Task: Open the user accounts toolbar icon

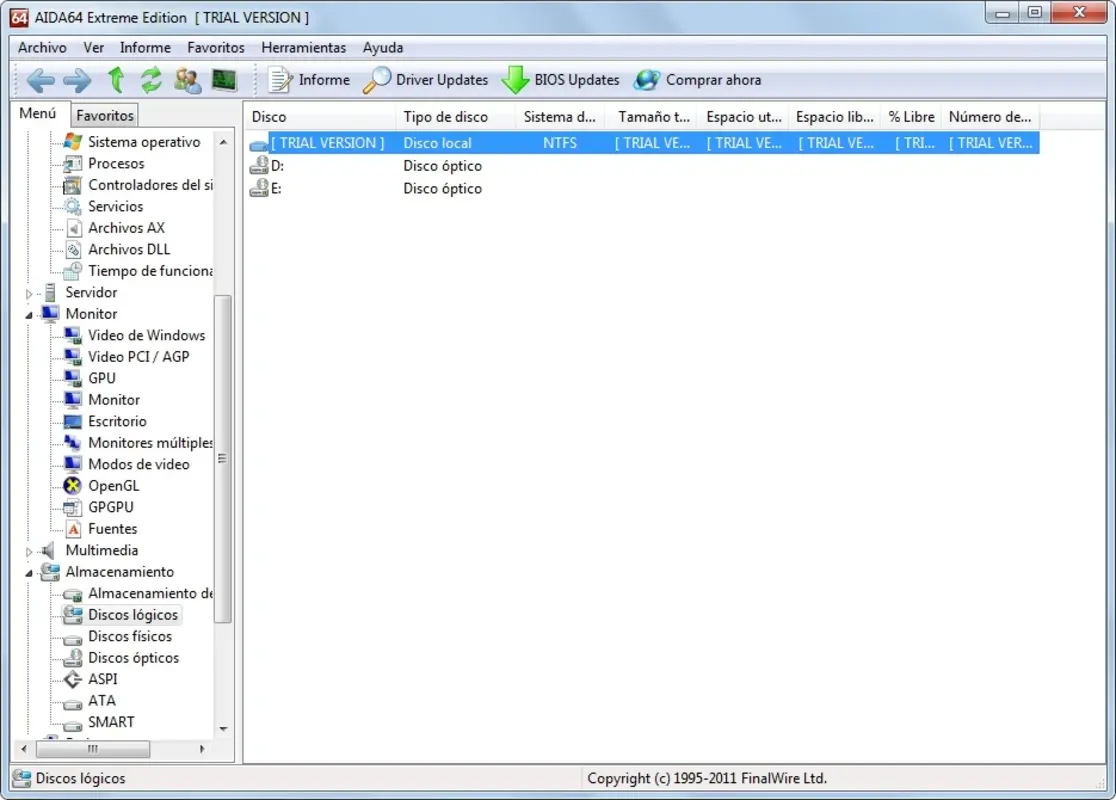Action: (x=188, y=80)
